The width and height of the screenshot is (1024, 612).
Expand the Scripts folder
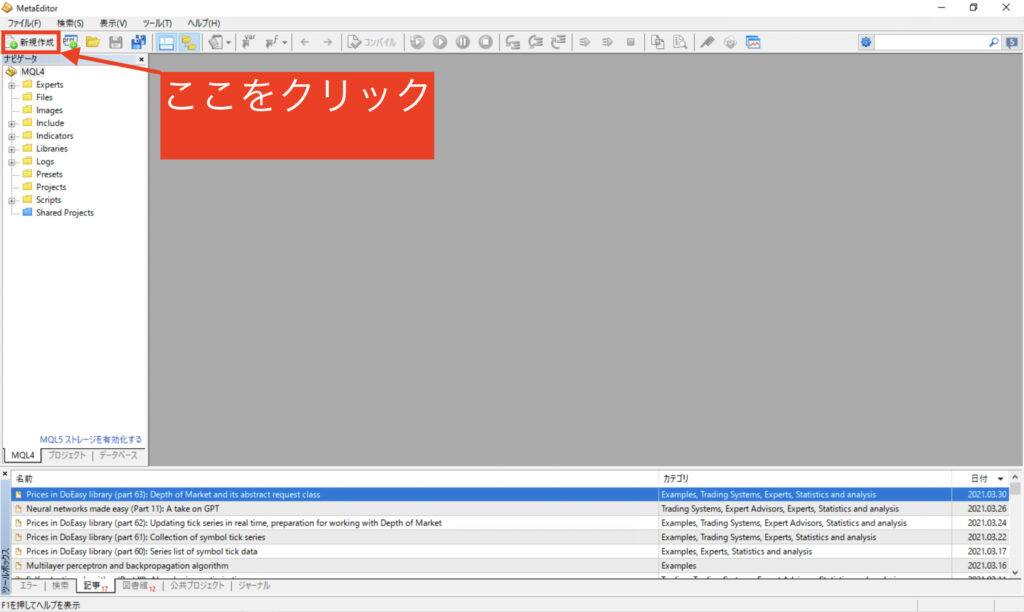[x=12, y=201]
